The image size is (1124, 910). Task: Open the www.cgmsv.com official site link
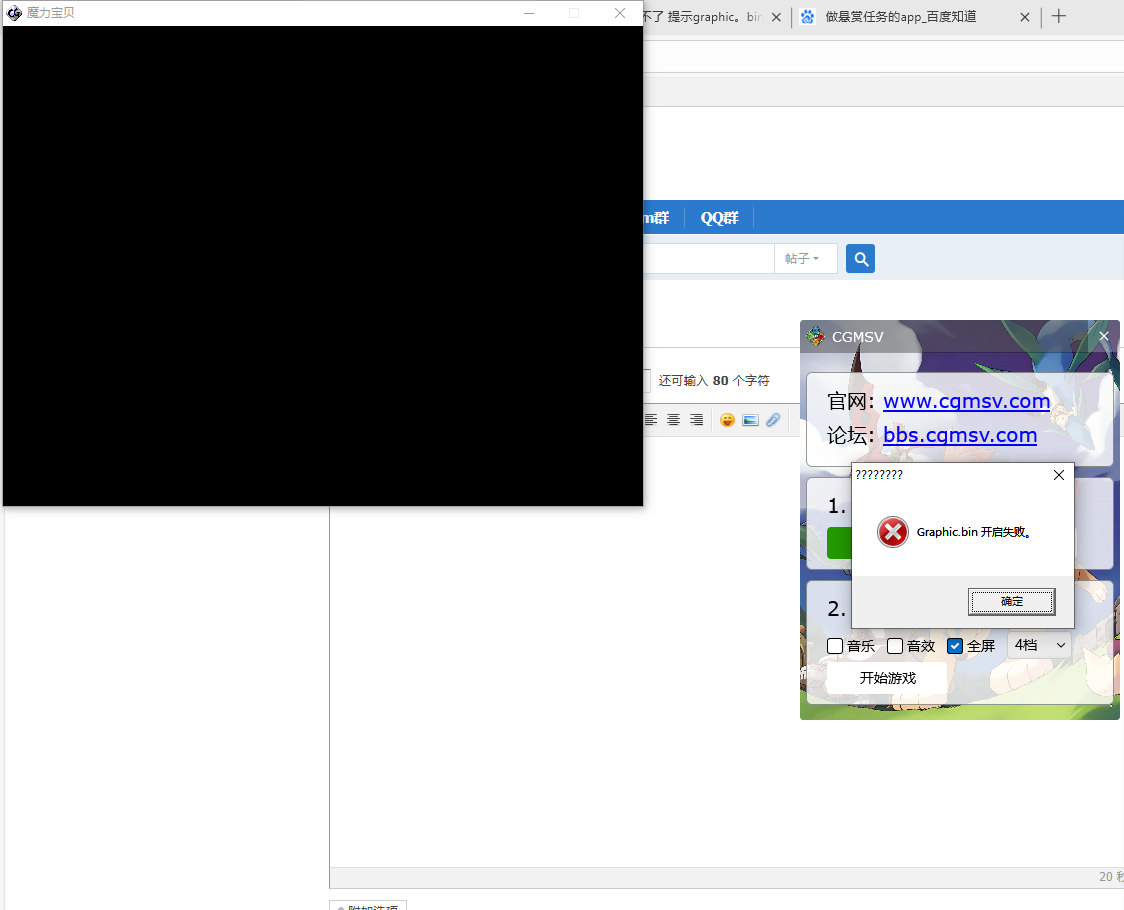[x=966, y=401]
